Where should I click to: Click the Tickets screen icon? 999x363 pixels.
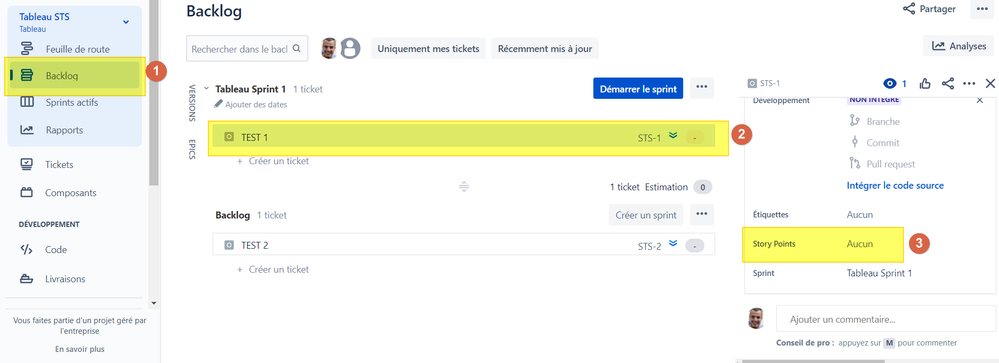click(x=27, y=164)
